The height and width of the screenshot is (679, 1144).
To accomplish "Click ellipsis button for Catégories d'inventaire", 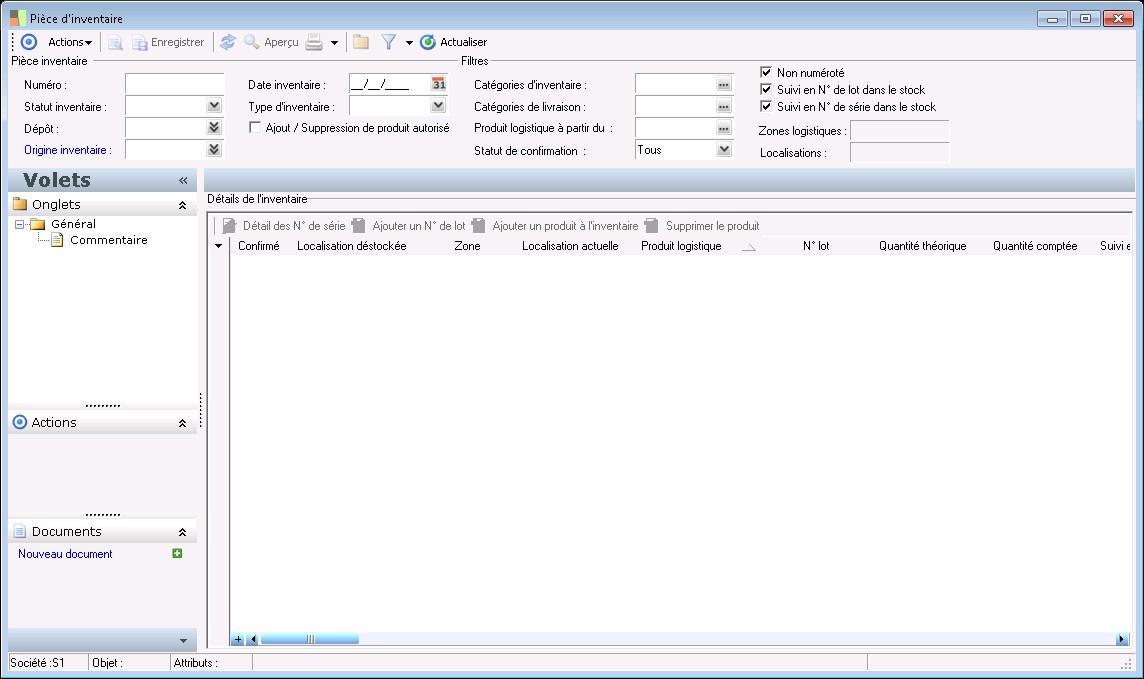I will coord(724,85).
